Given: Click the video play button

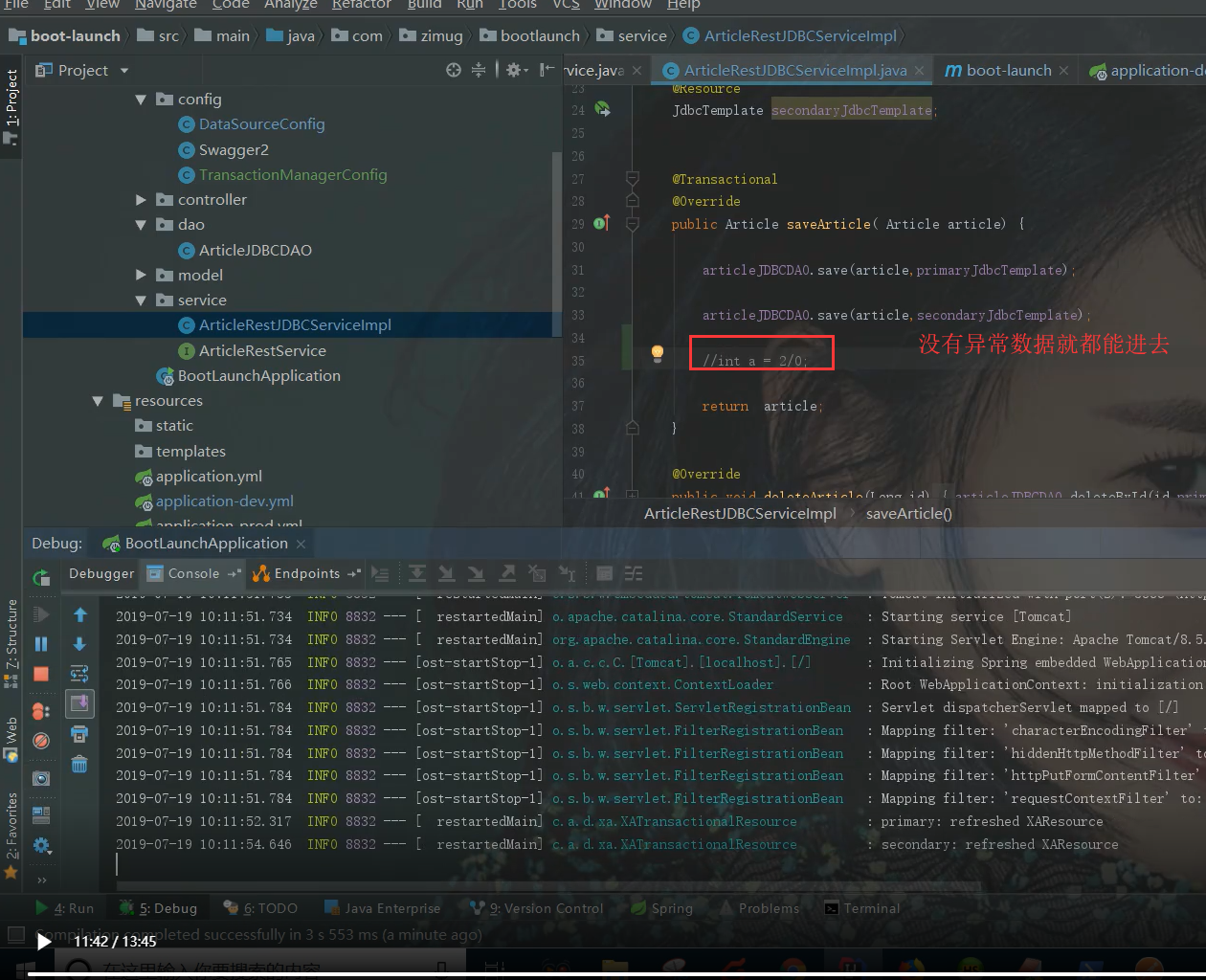Looking at the screenshot, I should coord(43,942).
